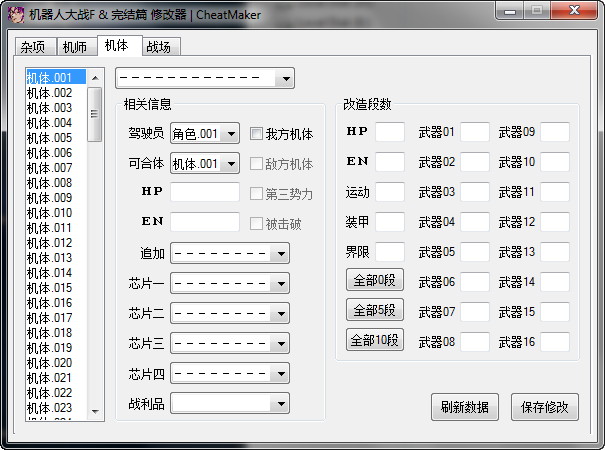Tick the 被击破 checkbox

257,223
